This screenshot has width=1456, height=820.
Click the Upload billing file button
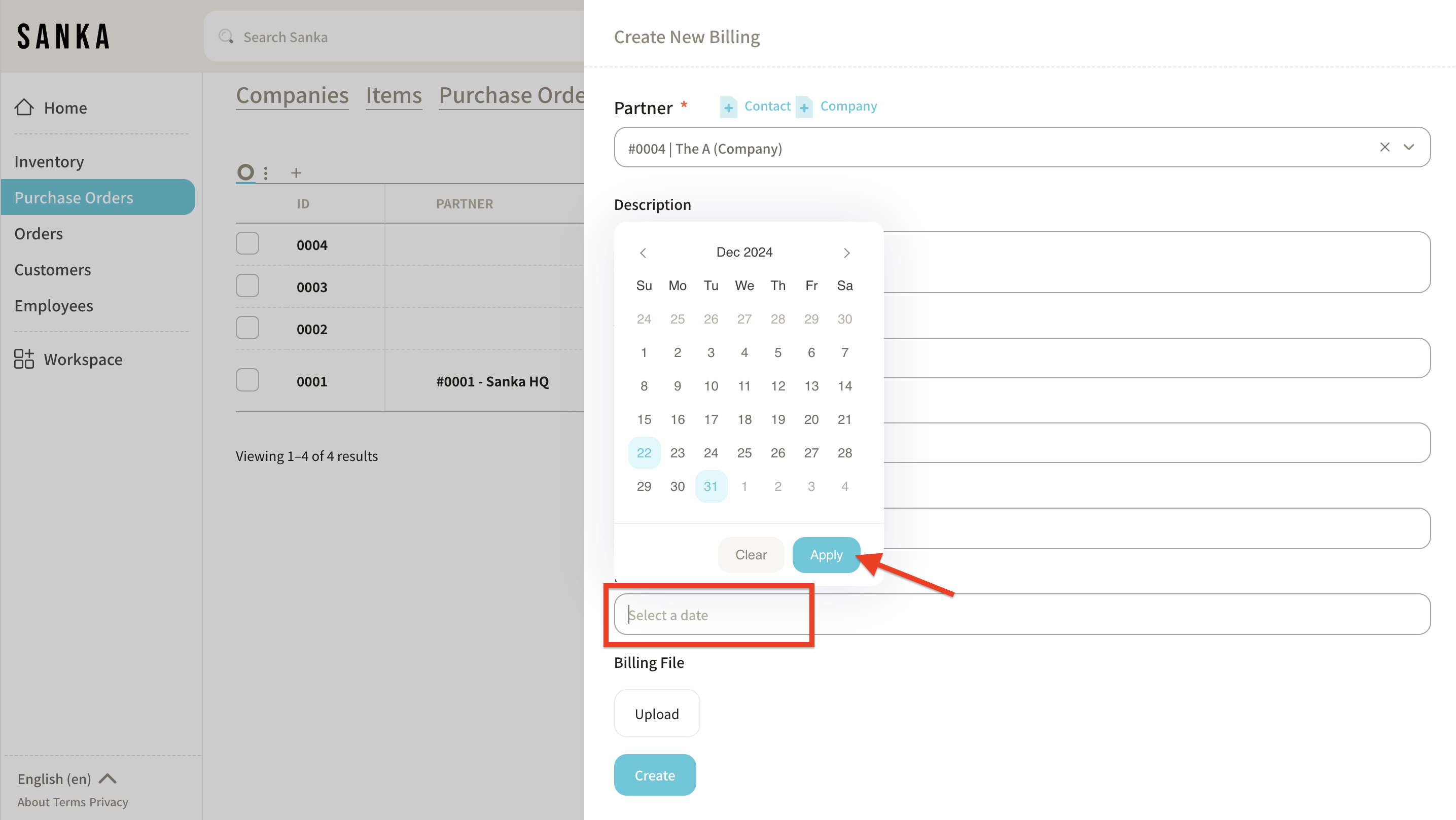(x=656, y=714)
